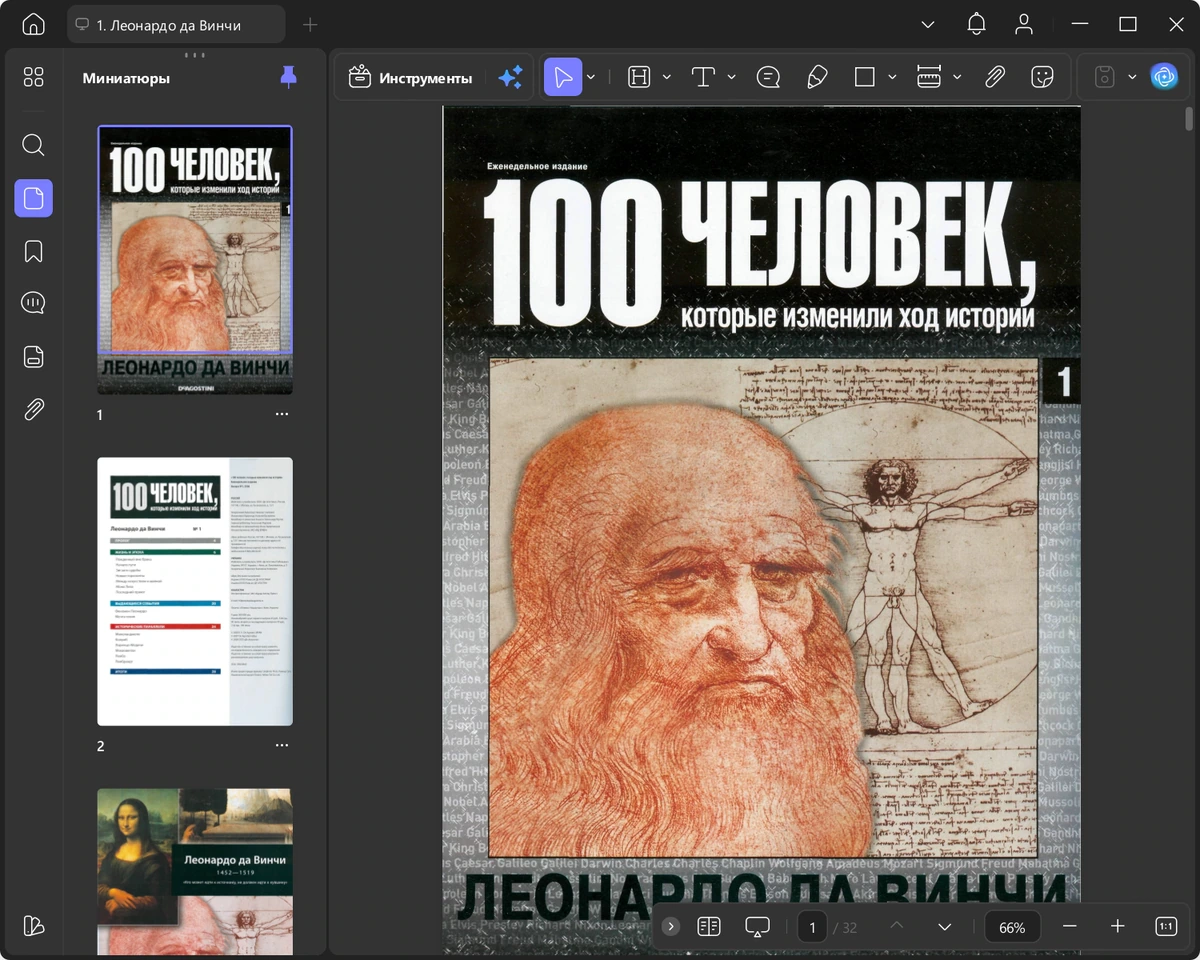Pin the Миниатюры panel
1200x960 pixels.
point(288,77)
